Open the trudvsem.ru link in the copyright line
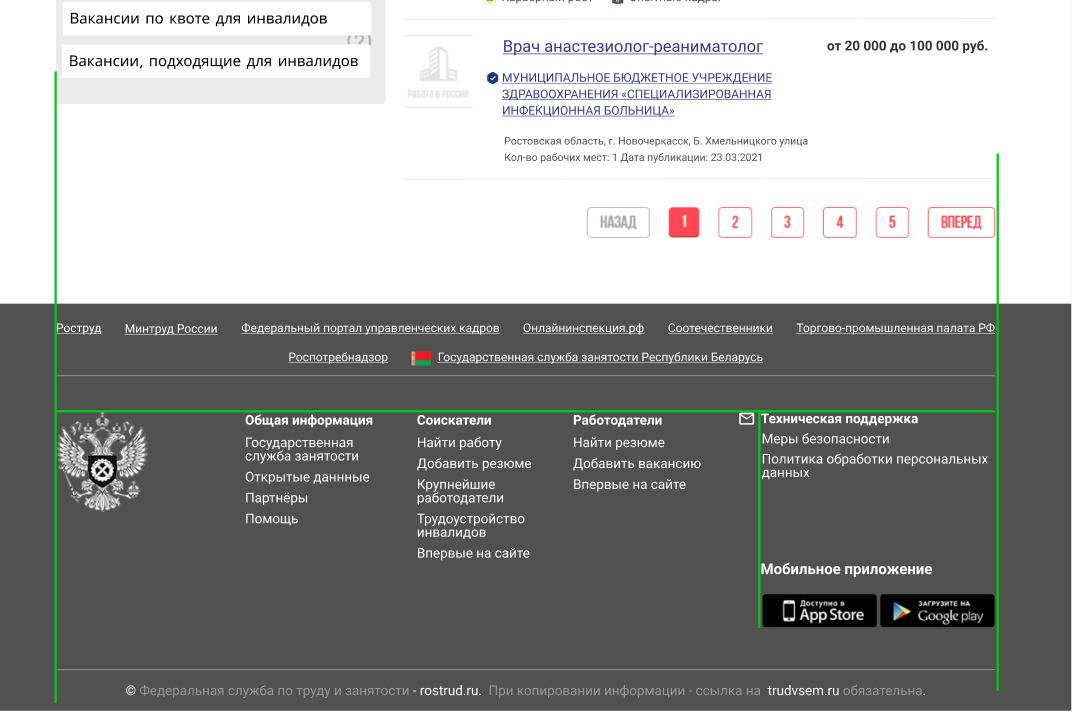The width and height of the screenshot is (1072, 712). pyautogui.click(x=800, y=689)
